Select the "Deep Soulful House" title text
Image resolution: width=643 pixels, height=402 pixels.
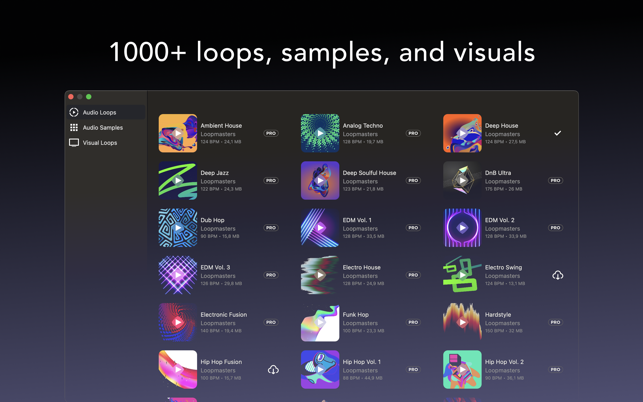coord(369,173)
